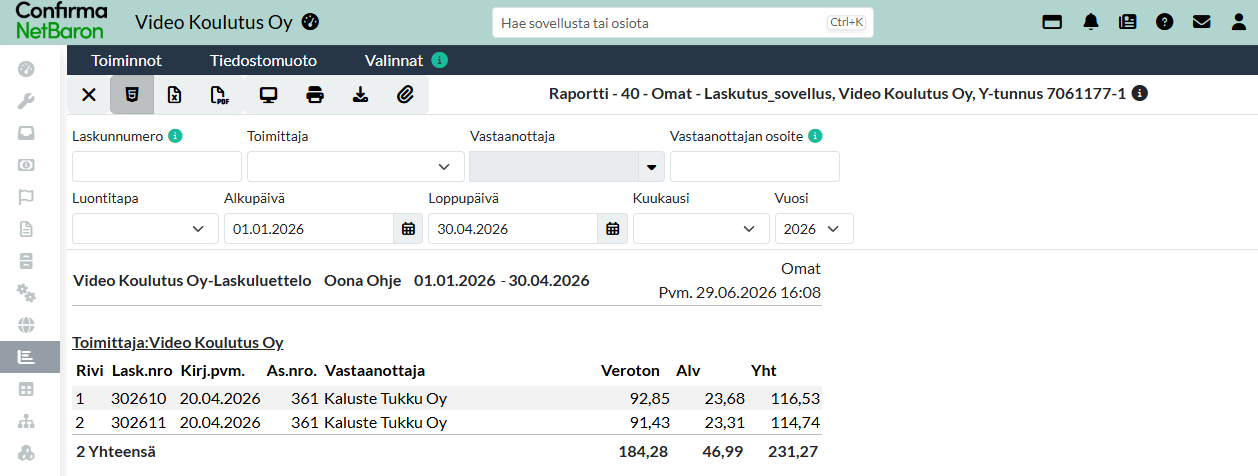Open user profile icon
Image resolution: width=1258 pixels, height=476 pixels.
(1239, 22)
